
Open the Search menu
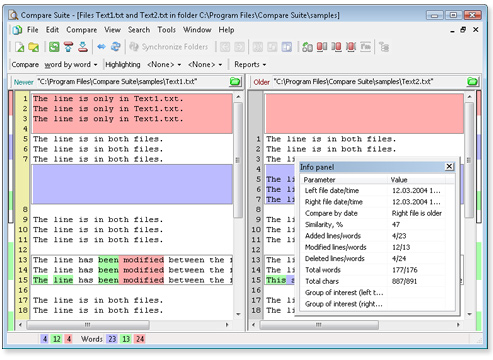pos(139,30)
